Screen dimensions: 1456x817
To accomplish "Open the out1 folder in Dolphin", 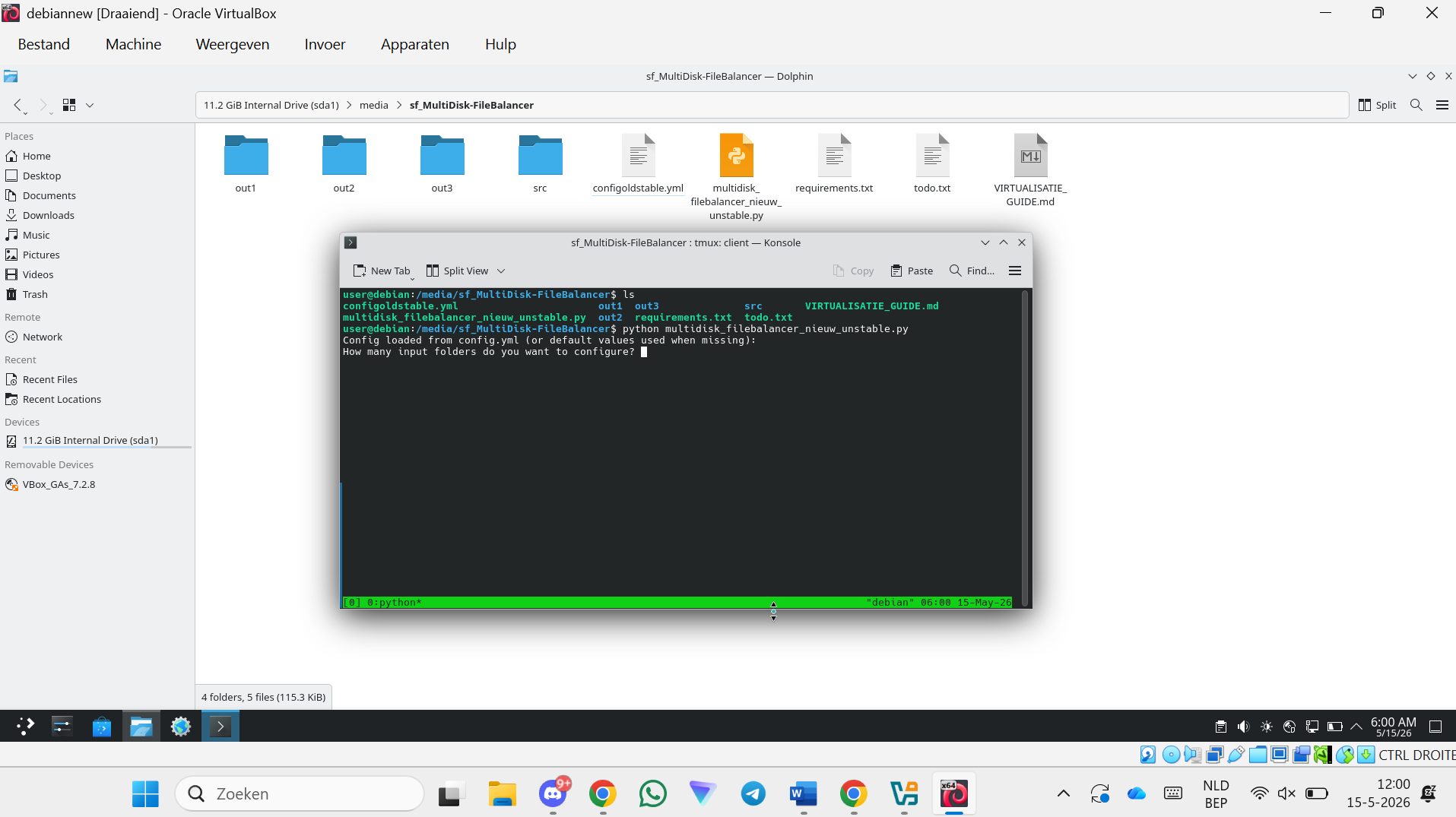I will tap(246, 156).
